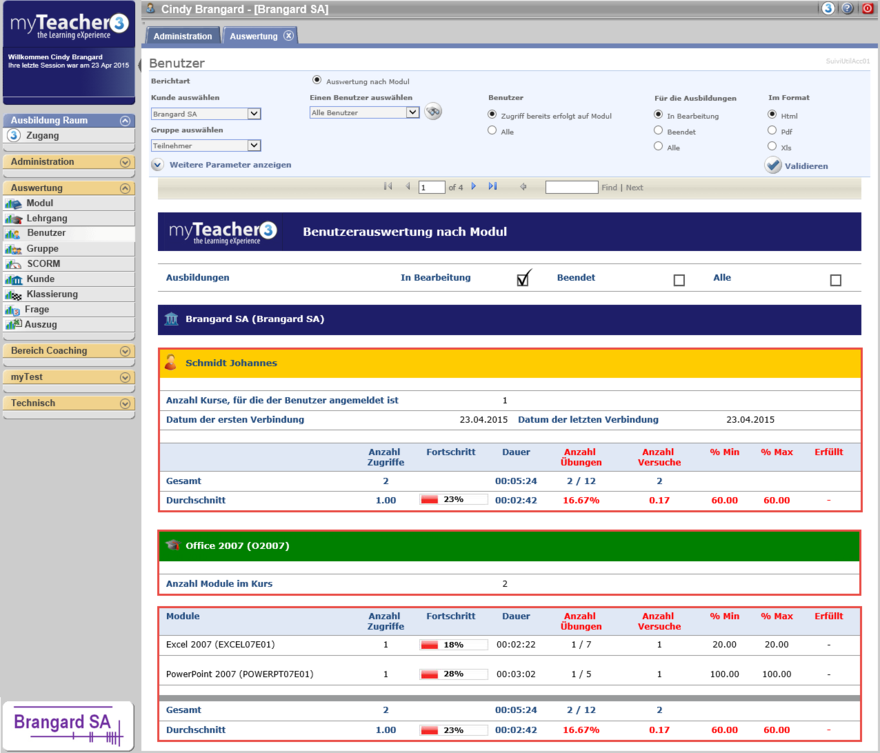Open the Modul report icon in sidebar
880x753 pixels.
(14, 204)
